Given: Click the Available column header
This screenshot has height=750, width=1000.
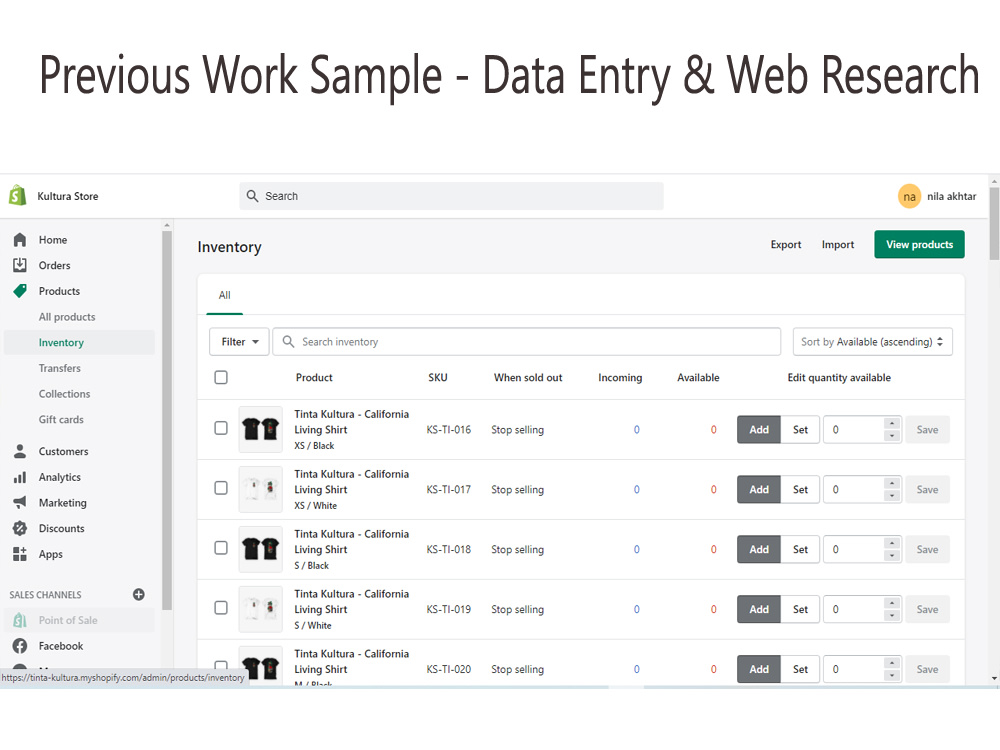Looking at the screenshot, I should pos(698,378).
